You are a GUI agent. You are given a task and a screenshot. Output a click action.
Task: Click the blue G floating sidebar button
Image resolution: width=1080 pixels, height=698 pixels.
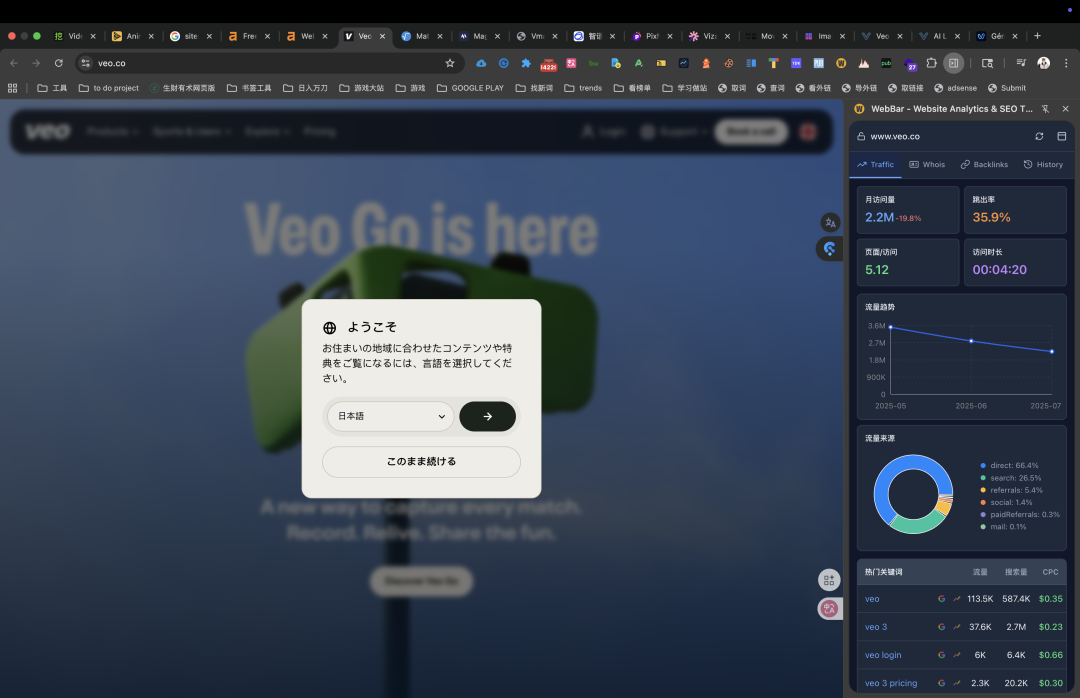click(x=829, y=249)
